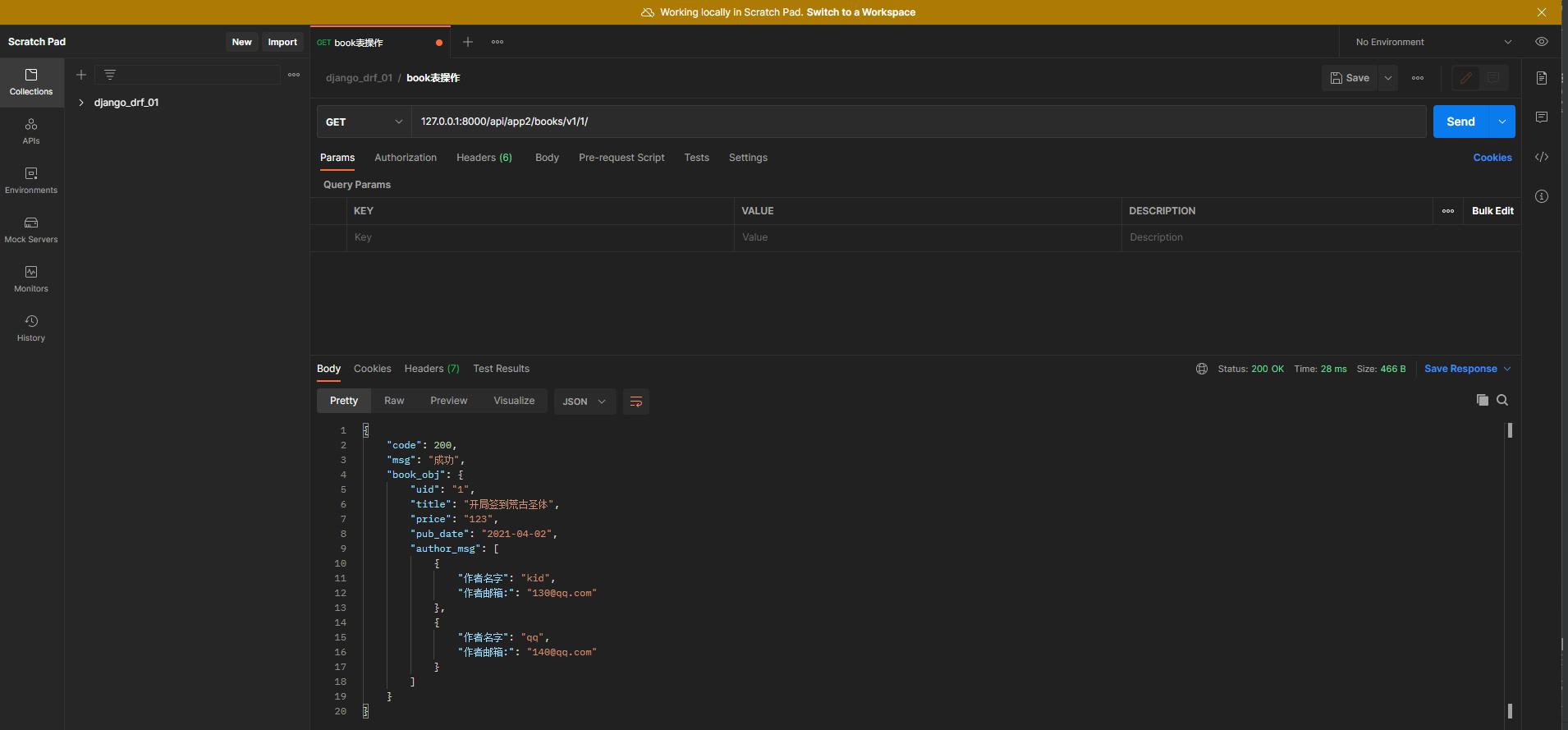
Task: Click the Value input cell
Action: [x=928, y=237]
